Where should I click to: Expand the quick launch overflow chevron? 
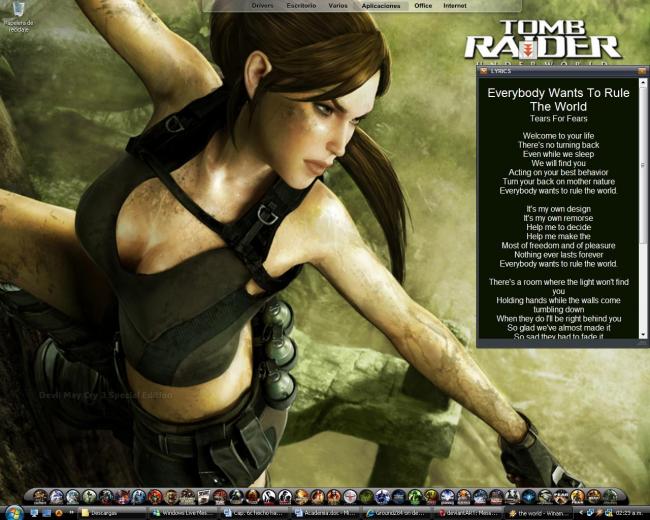[71, 513]
